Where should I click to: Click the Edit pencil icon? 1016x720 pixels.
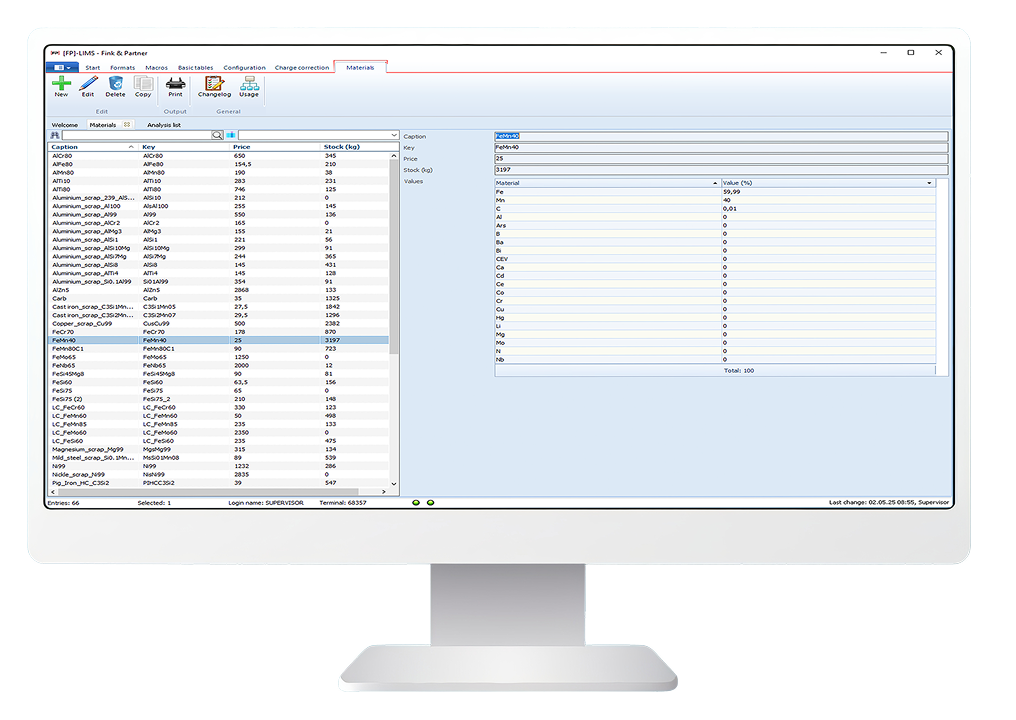pos(88,85)
